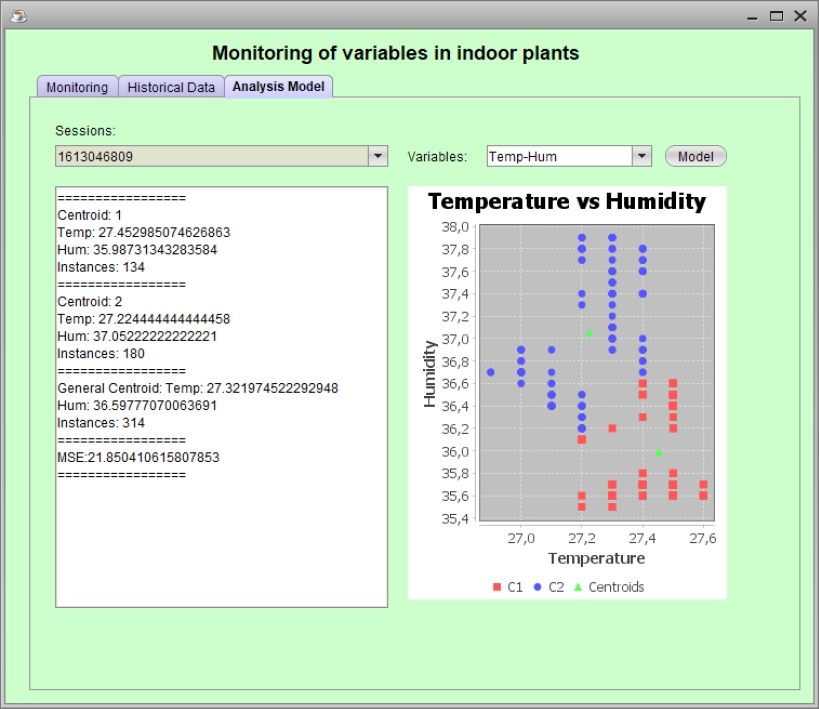Click the MSE value line in results
Viewport: 819px width, 709px height.
[138, 457]
